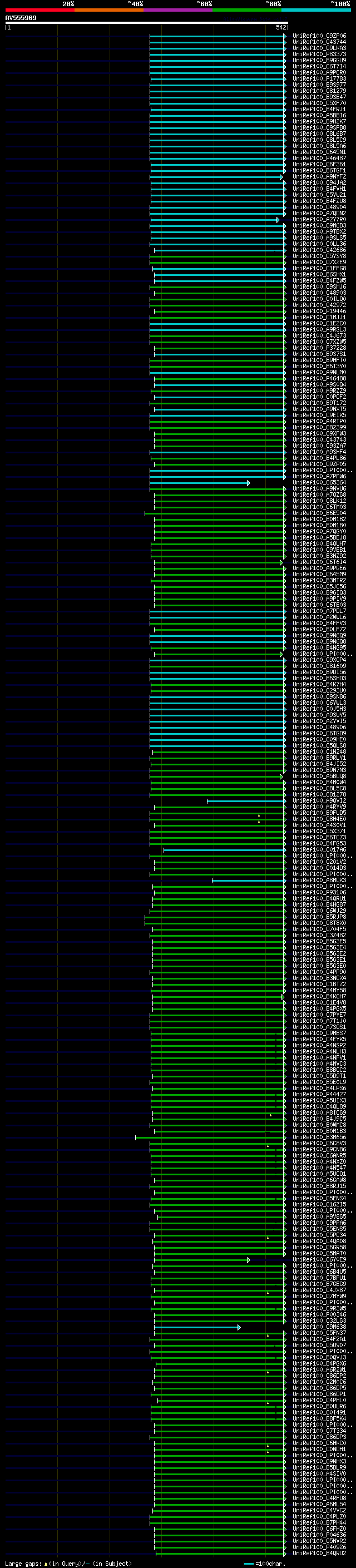Select the UniRef100_O82399 label

319,427
